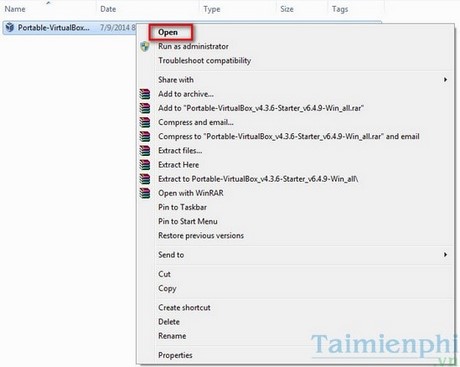
Task: Select the Portable-VirtualBox... file name
Action: pos(54,28)
